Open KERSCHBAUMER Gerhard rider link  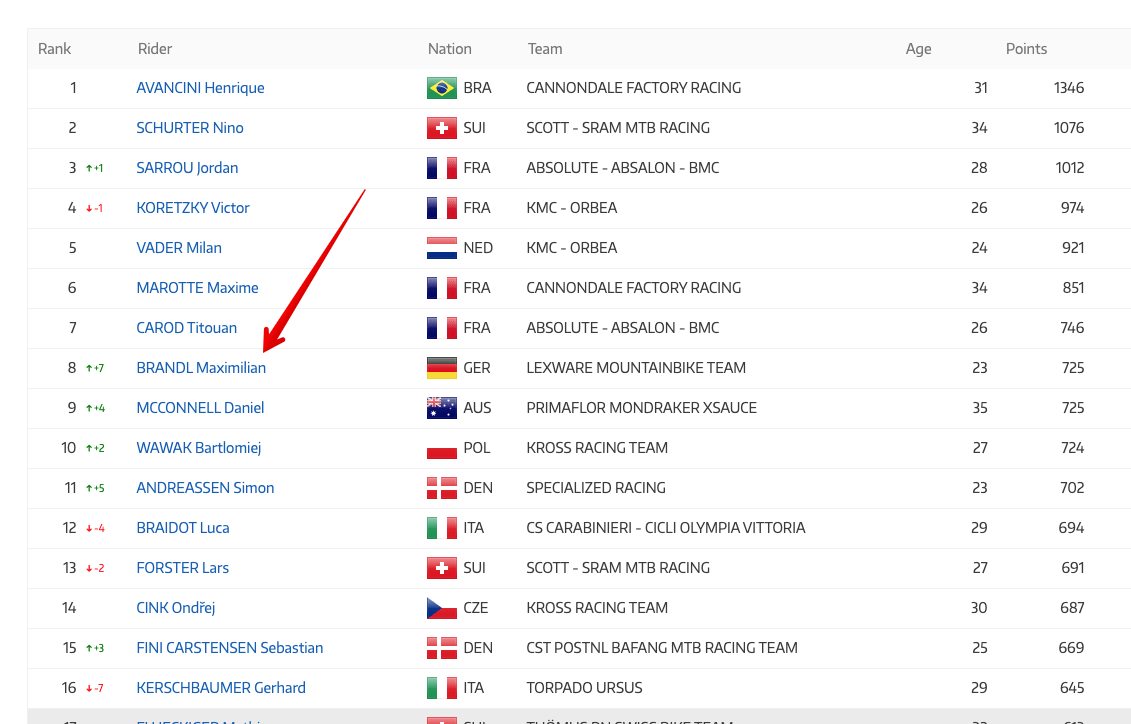pyautogui.click(x=221, y=688)
